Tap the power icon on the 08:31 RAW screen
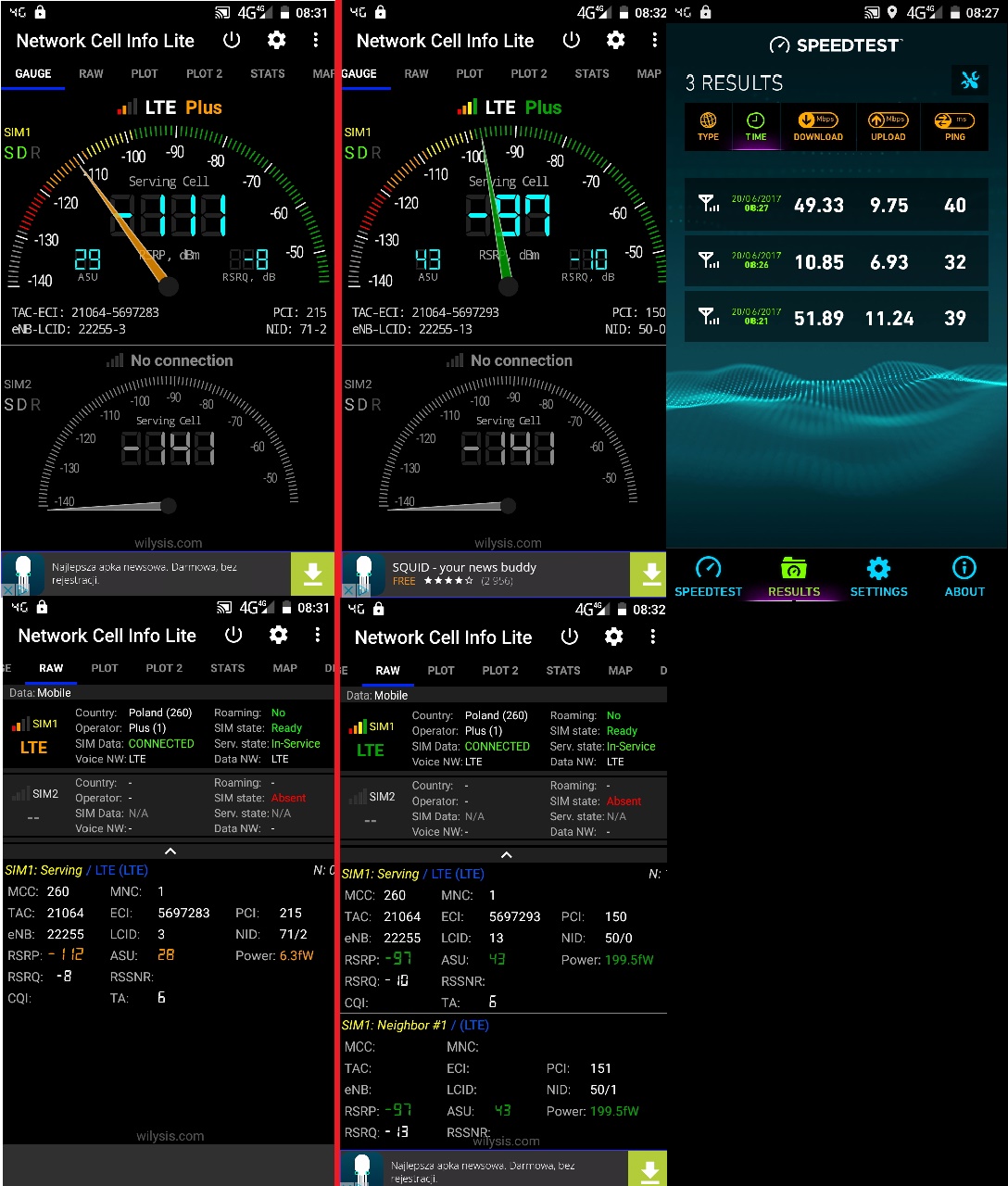This screenshot has width=1008, height=1186. tap(233, 636)
